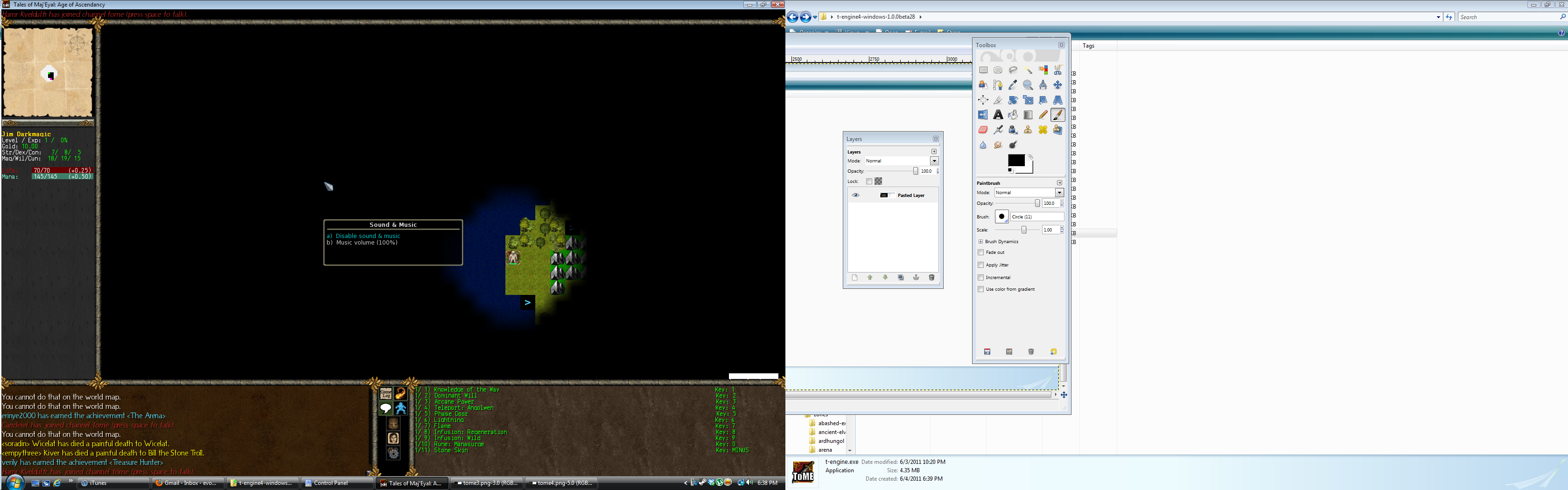
Task: Expand the Quick Launch overflow chevron
Action: [x=70, y=481]
